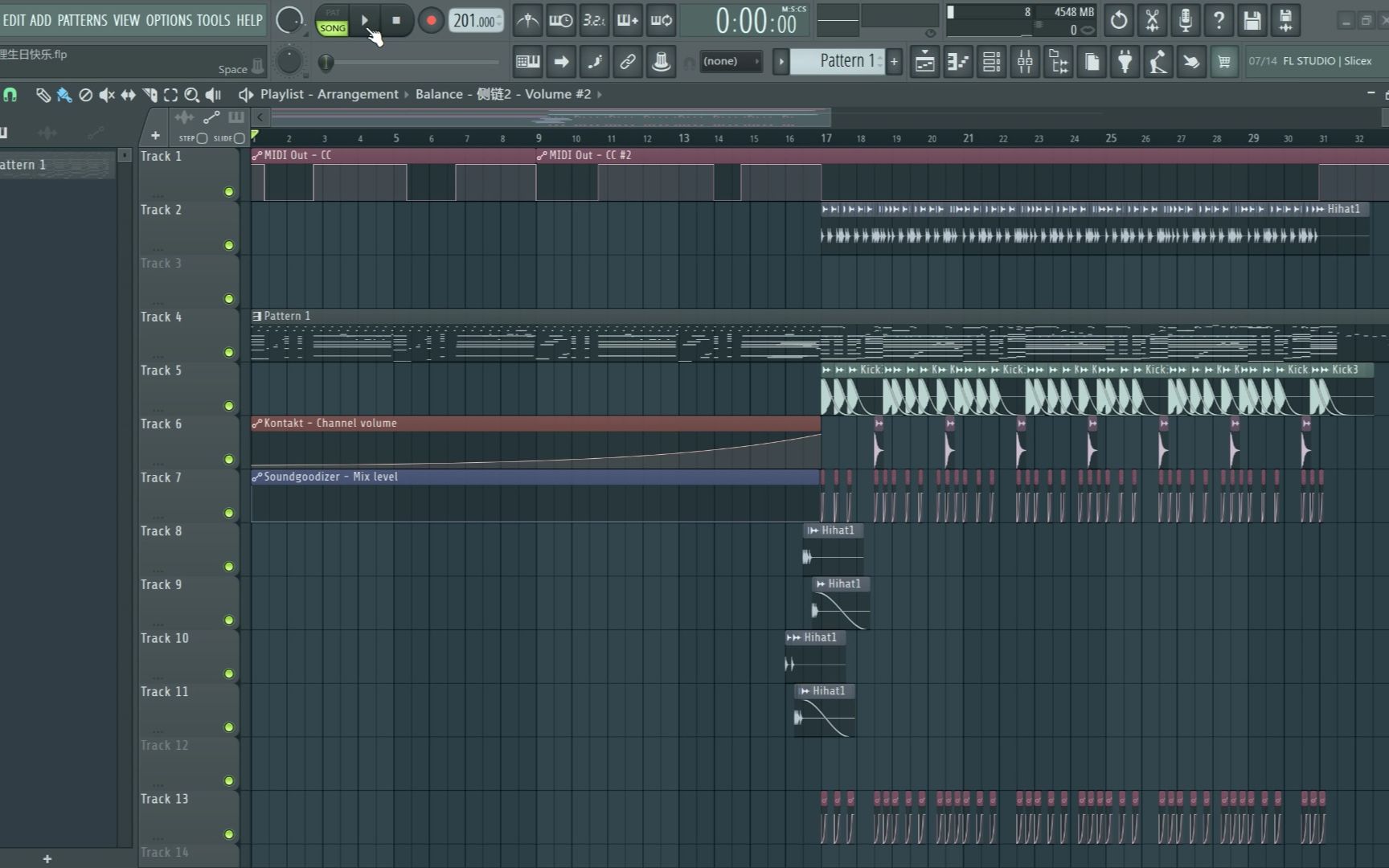
Task: Enable step editing mode icon
Action: pos(594,61)
